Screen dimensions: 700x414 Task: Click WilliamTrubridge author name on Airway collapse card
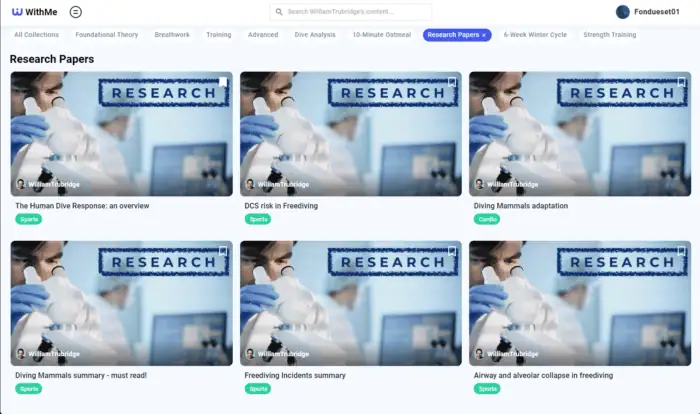click(x=512, y=354)
